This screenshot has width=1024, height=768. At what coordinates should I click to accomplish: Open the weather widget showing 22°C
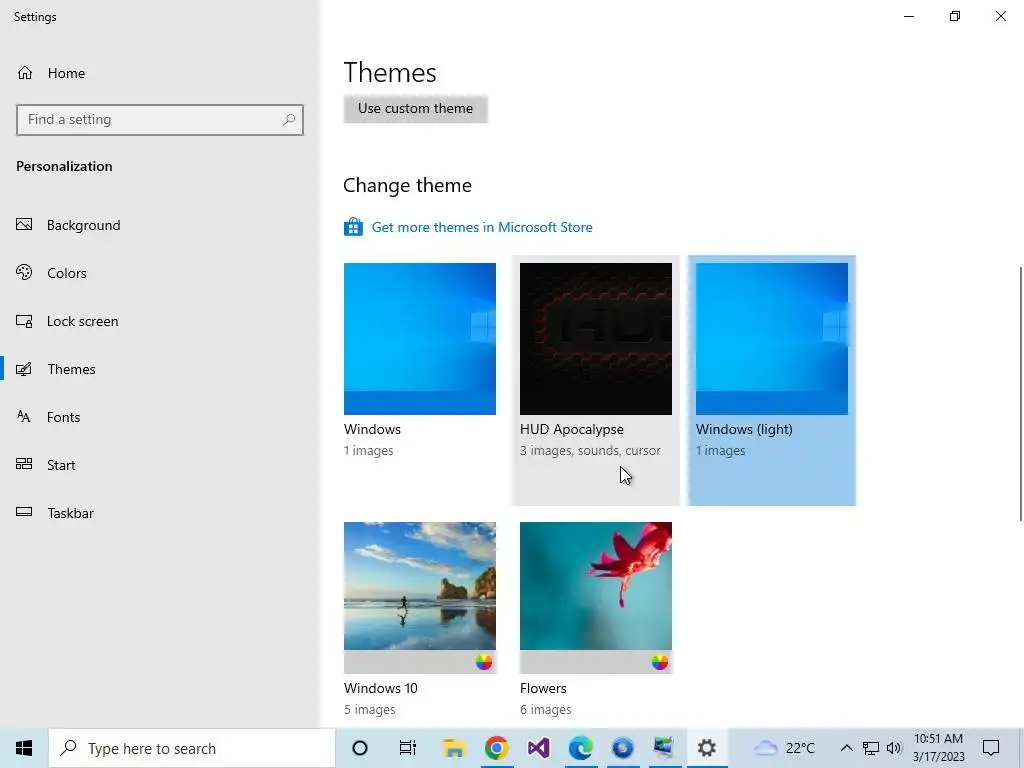[x=784, y=748]
